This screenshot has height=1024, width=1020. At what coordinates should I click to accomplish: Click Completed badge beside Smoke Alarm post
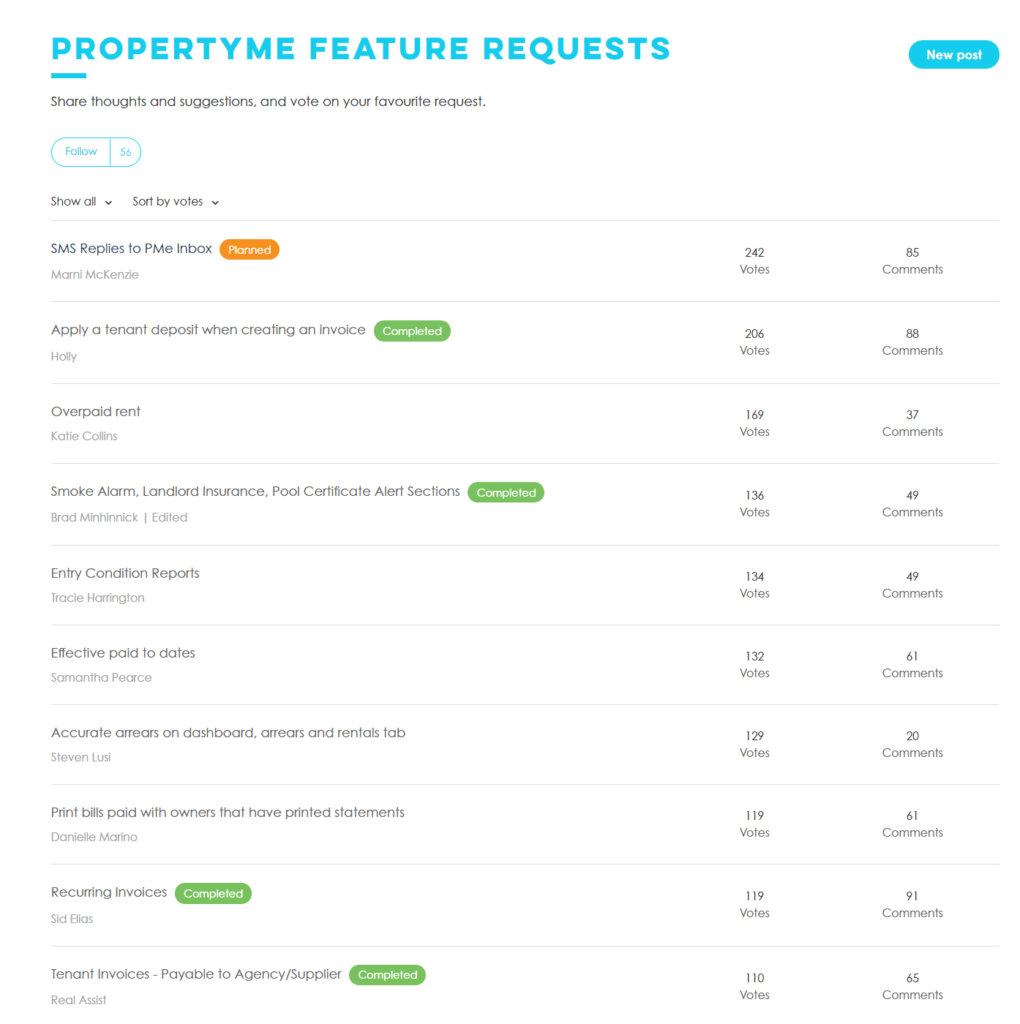[x=506, y=492]
